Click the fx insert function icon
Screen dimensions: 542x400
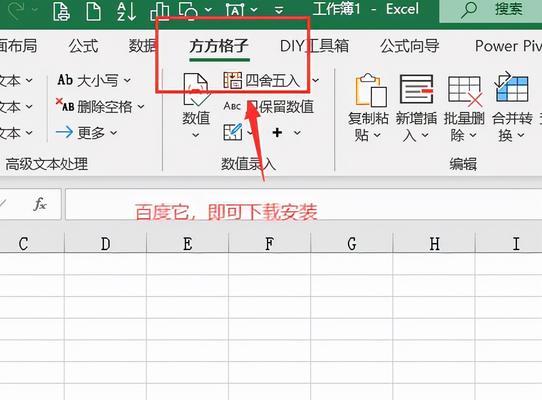point(40,204)
